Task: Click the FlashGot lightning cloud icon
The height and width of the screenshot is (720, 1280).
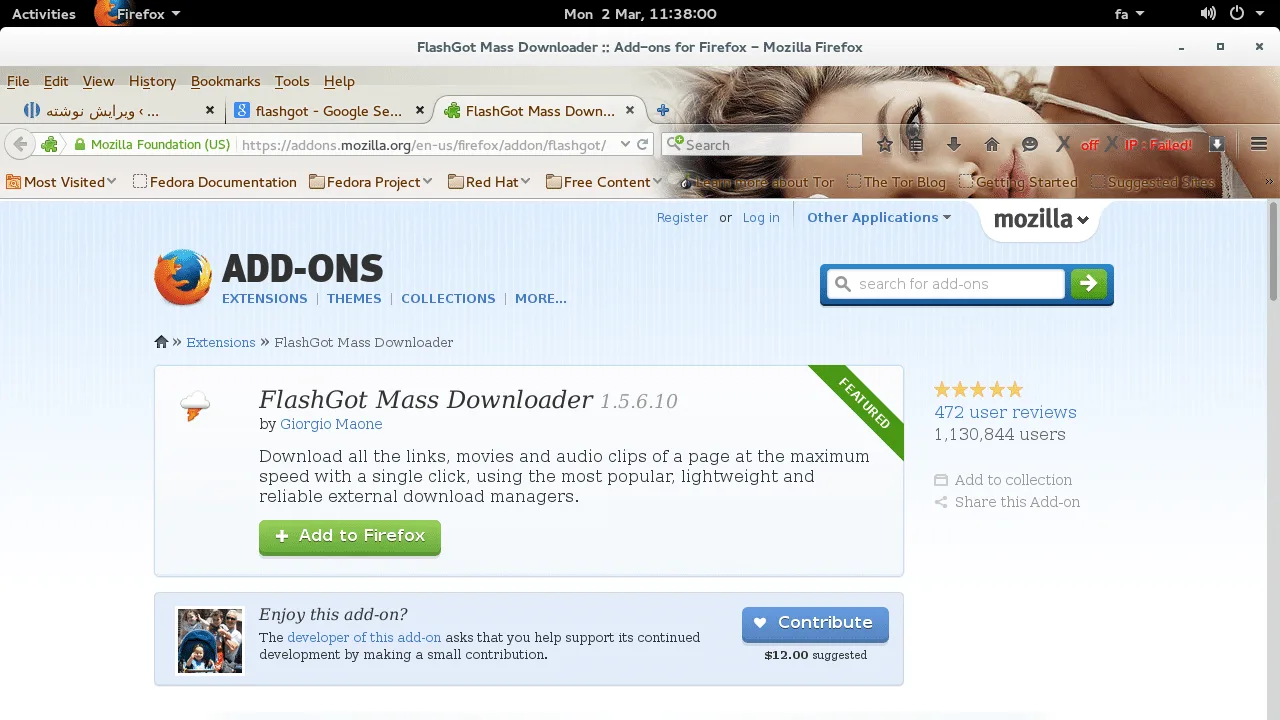Action: 195,406
